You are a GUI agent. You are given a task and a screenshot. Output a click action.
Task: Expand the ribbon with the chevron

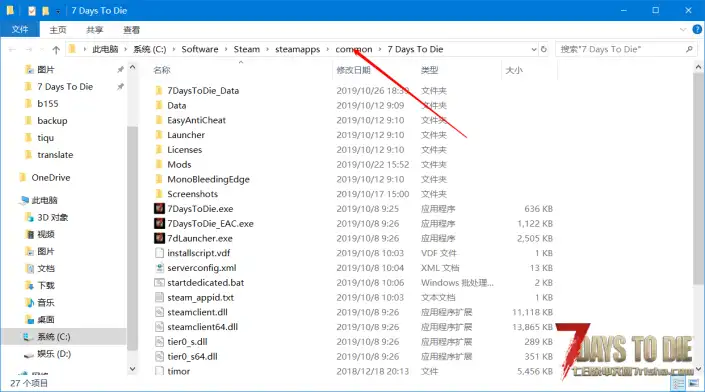tap(683, 30)
